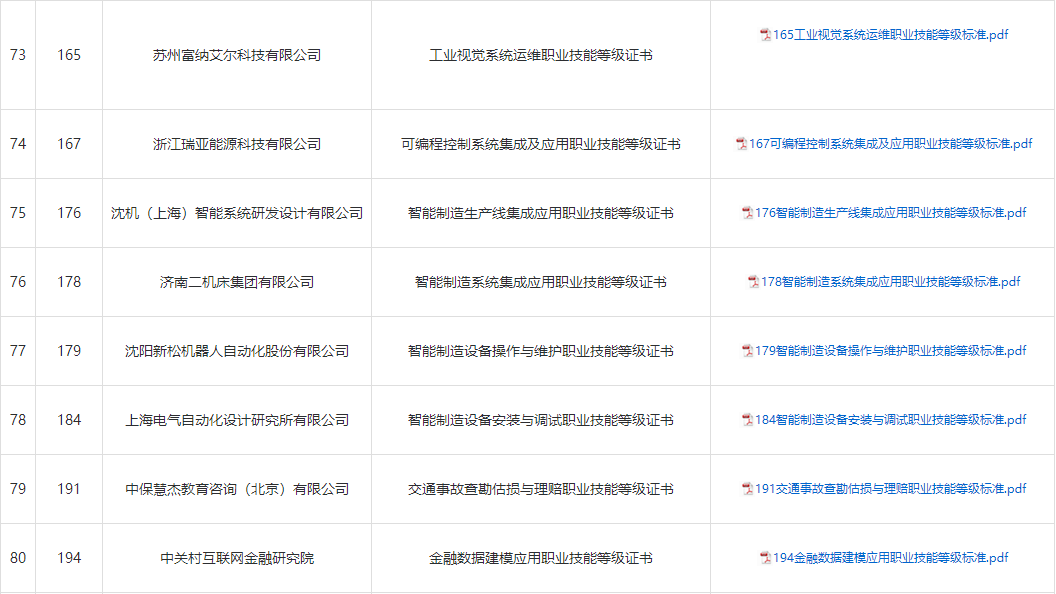Viewport: 1056px width, 594px height.
Task: Click PDF icon for 165 industrial vision standard
Action: click(765, 35)
